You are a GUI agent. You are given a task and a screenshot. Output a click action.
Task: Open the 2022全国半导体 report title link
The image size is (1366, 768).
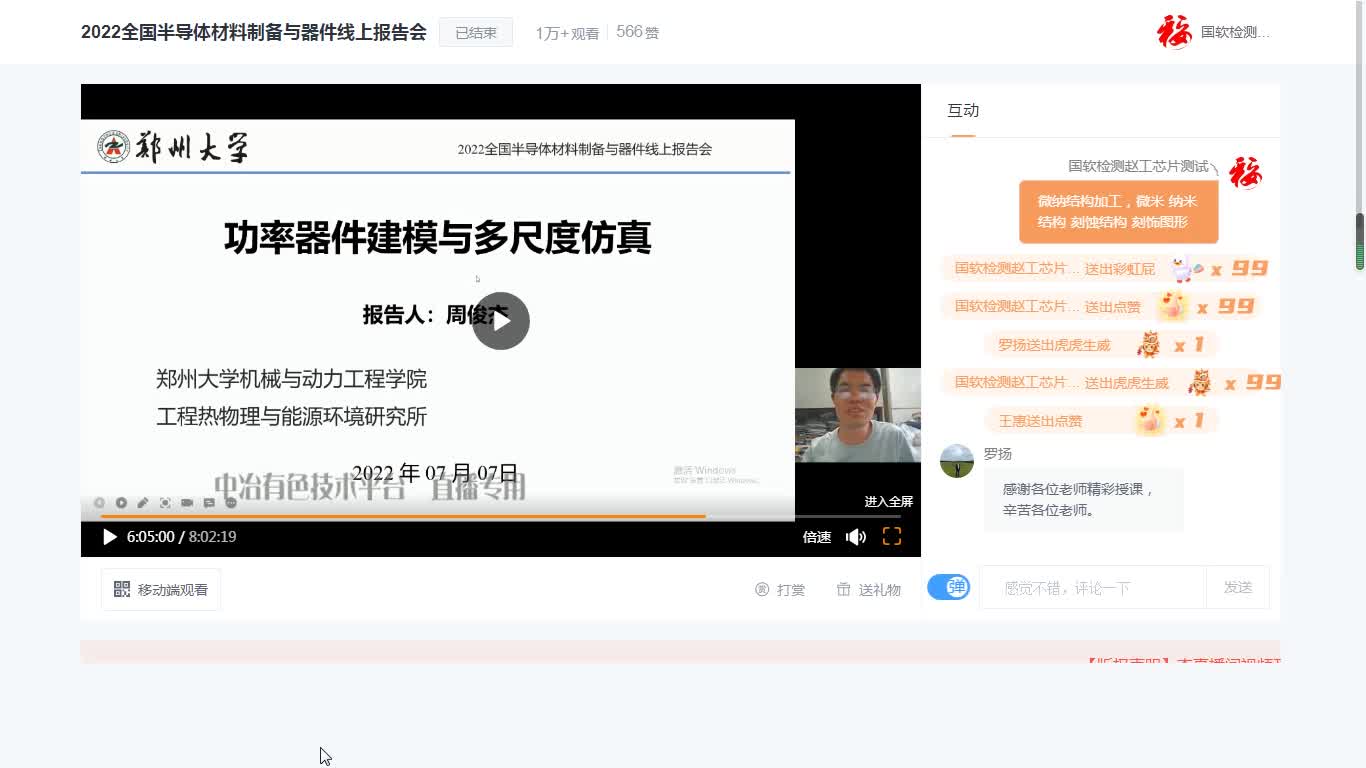(253, 32)
